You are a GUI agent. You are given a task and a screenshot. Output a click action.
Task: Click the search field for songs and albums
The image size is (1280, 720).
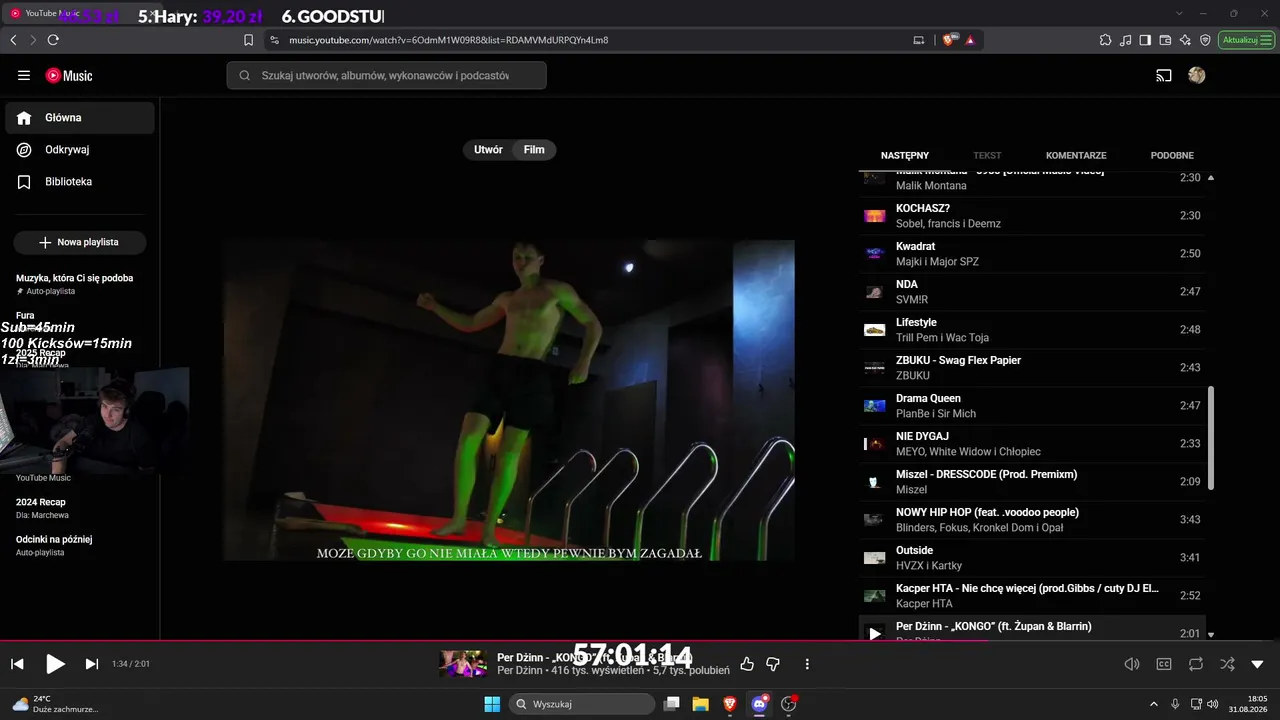pos(386,75)
